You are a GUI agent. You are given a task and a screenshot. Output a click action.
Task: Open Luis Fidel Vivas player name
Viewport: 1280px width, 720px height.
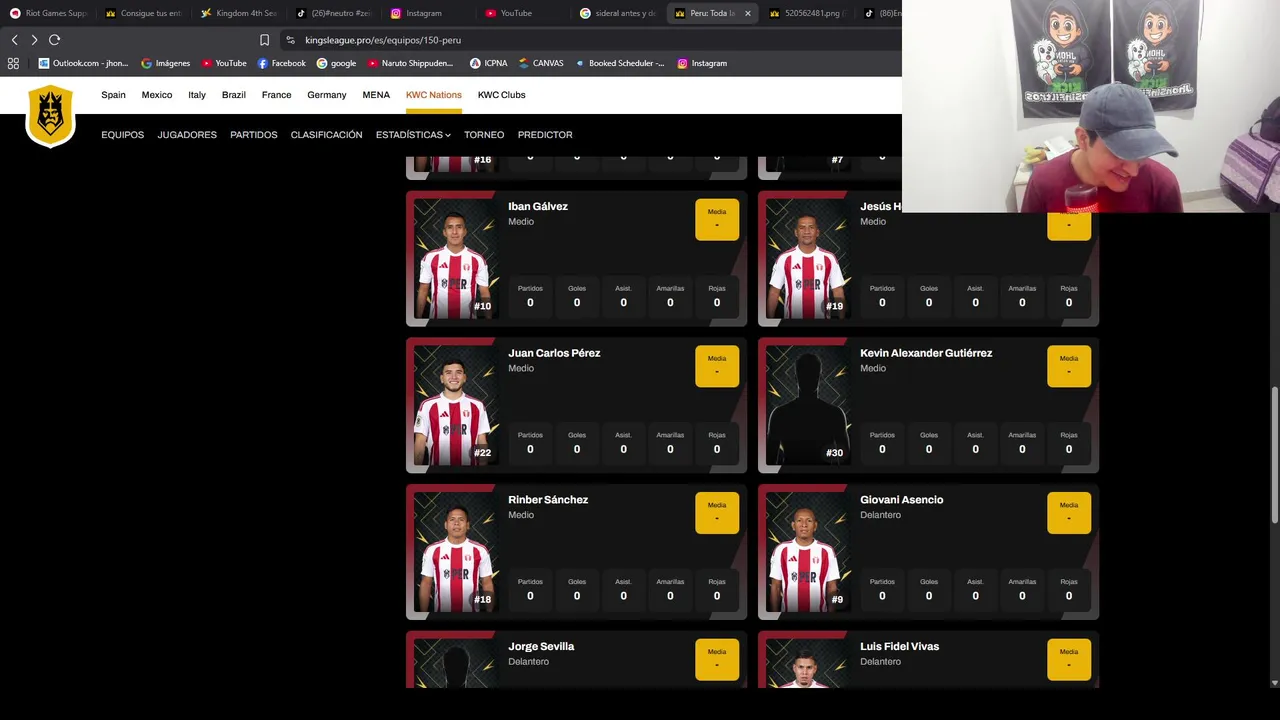click(x=900, y=647)
